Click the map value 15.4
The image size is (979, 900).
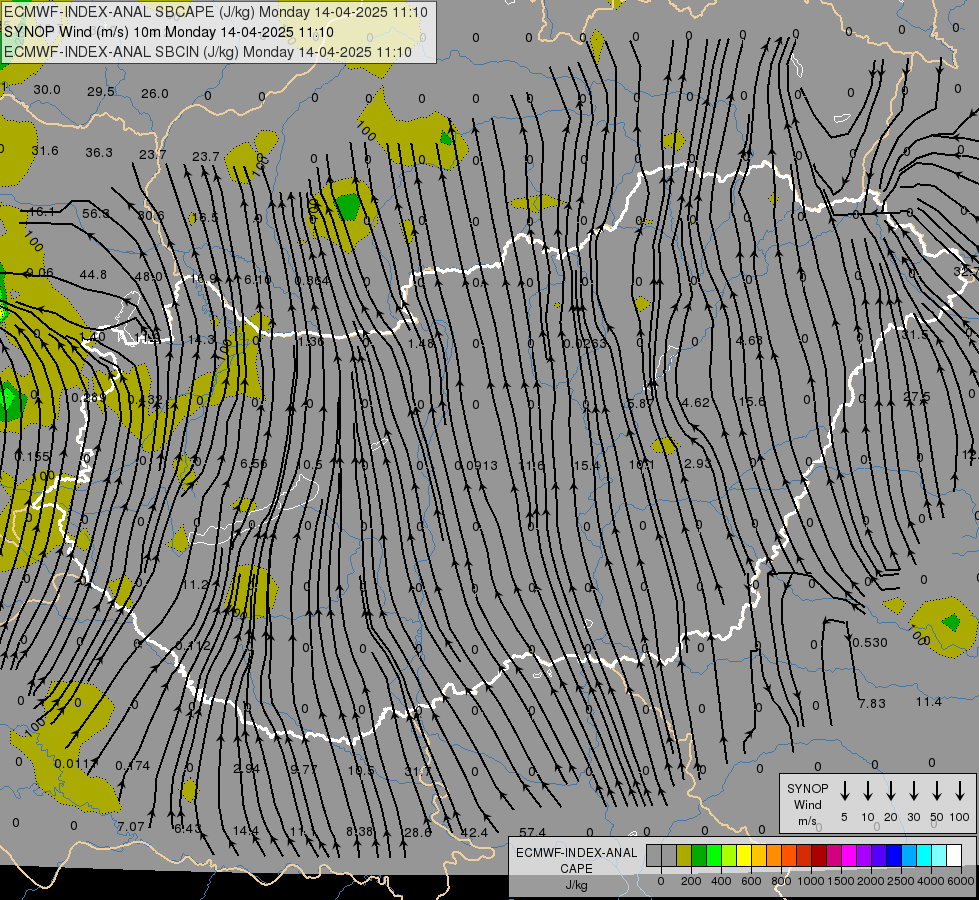[586, 465]
